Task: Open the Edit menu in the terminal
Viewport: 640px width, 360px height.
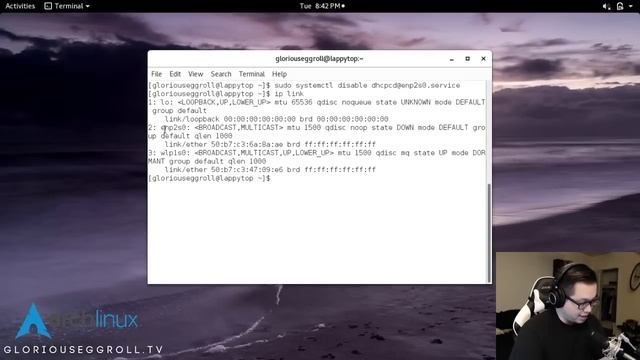Action: coord(175,74)
